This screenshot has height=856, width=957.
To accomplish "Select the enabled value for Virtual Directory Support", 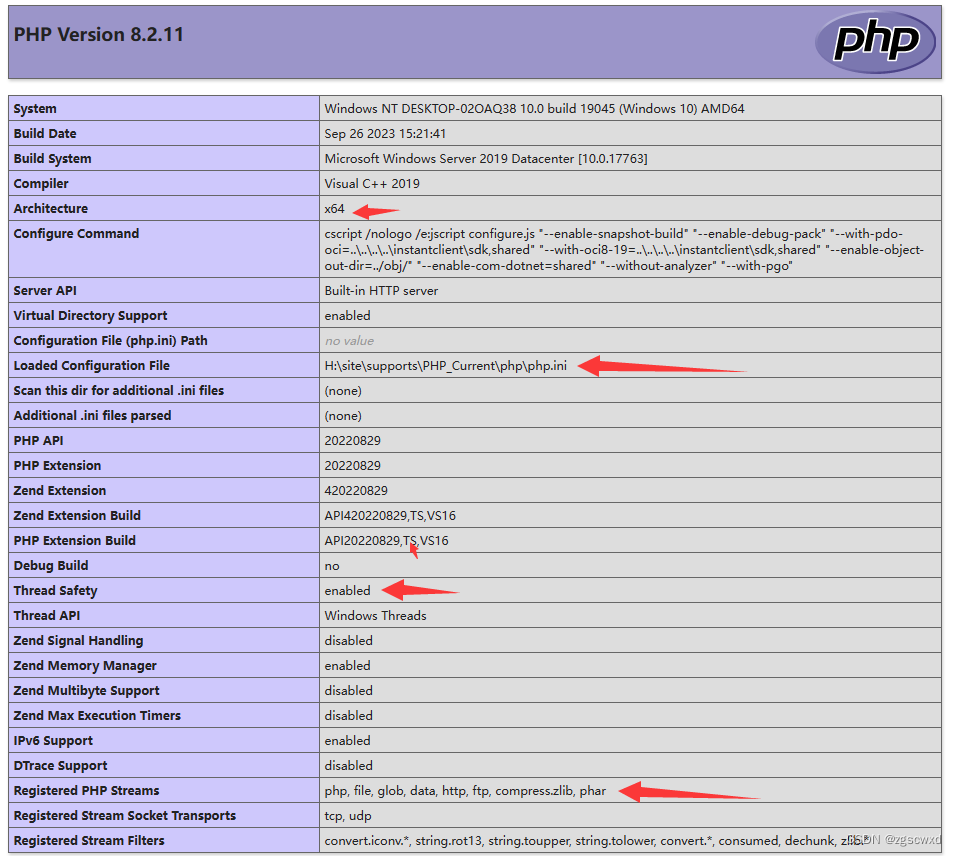I will [x=347, y=315].
